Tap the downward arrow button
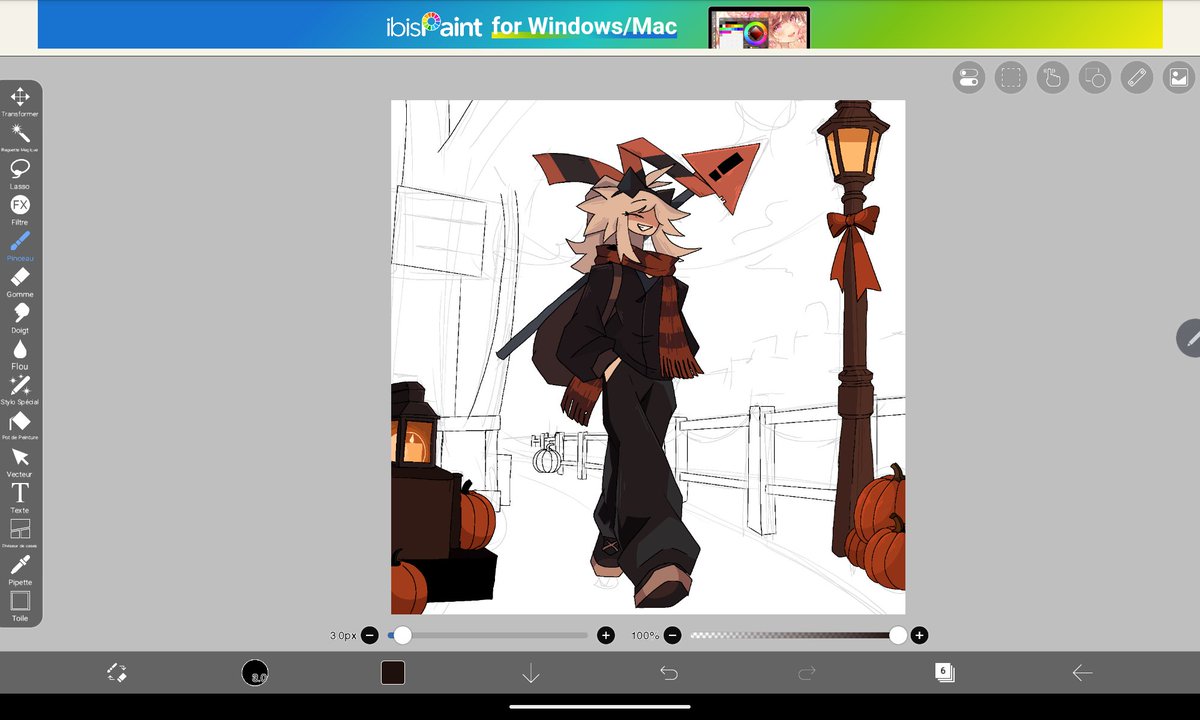1200x720 pixels. (x=531, y=673)
